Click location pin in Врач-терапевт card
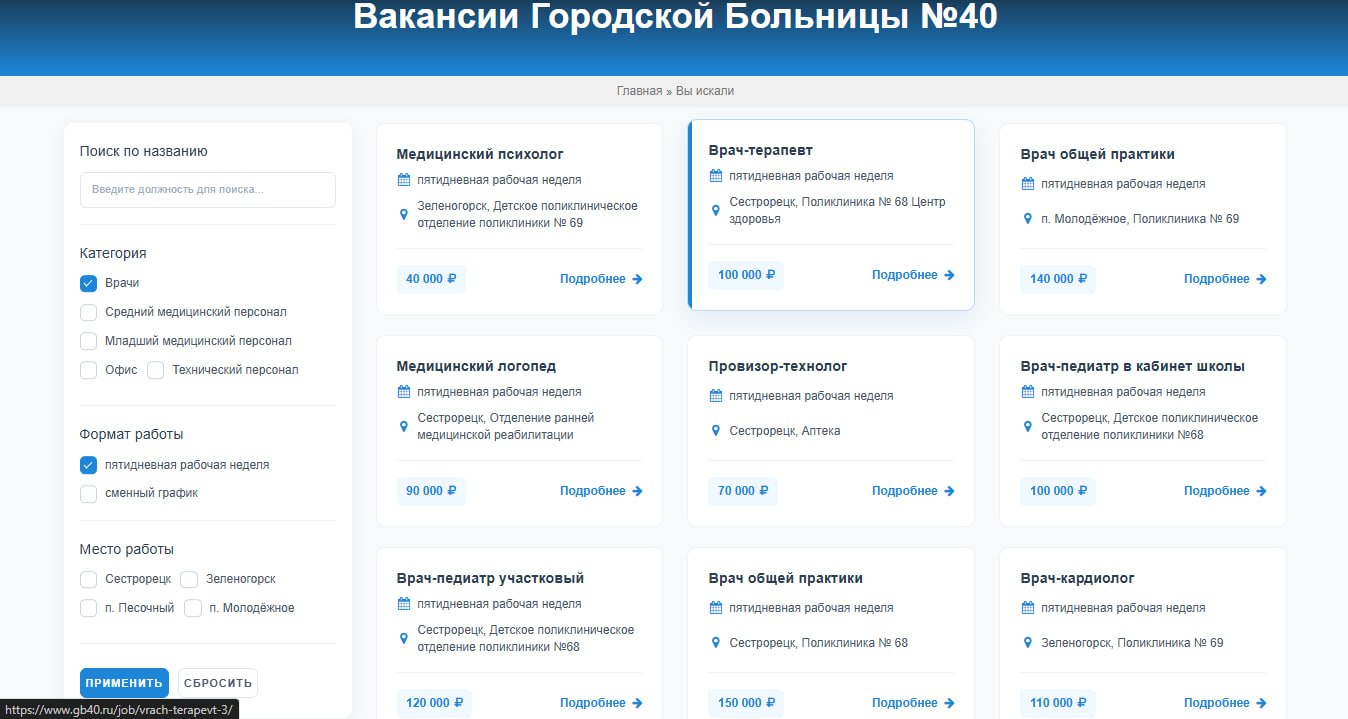 (x=716, y=211)
